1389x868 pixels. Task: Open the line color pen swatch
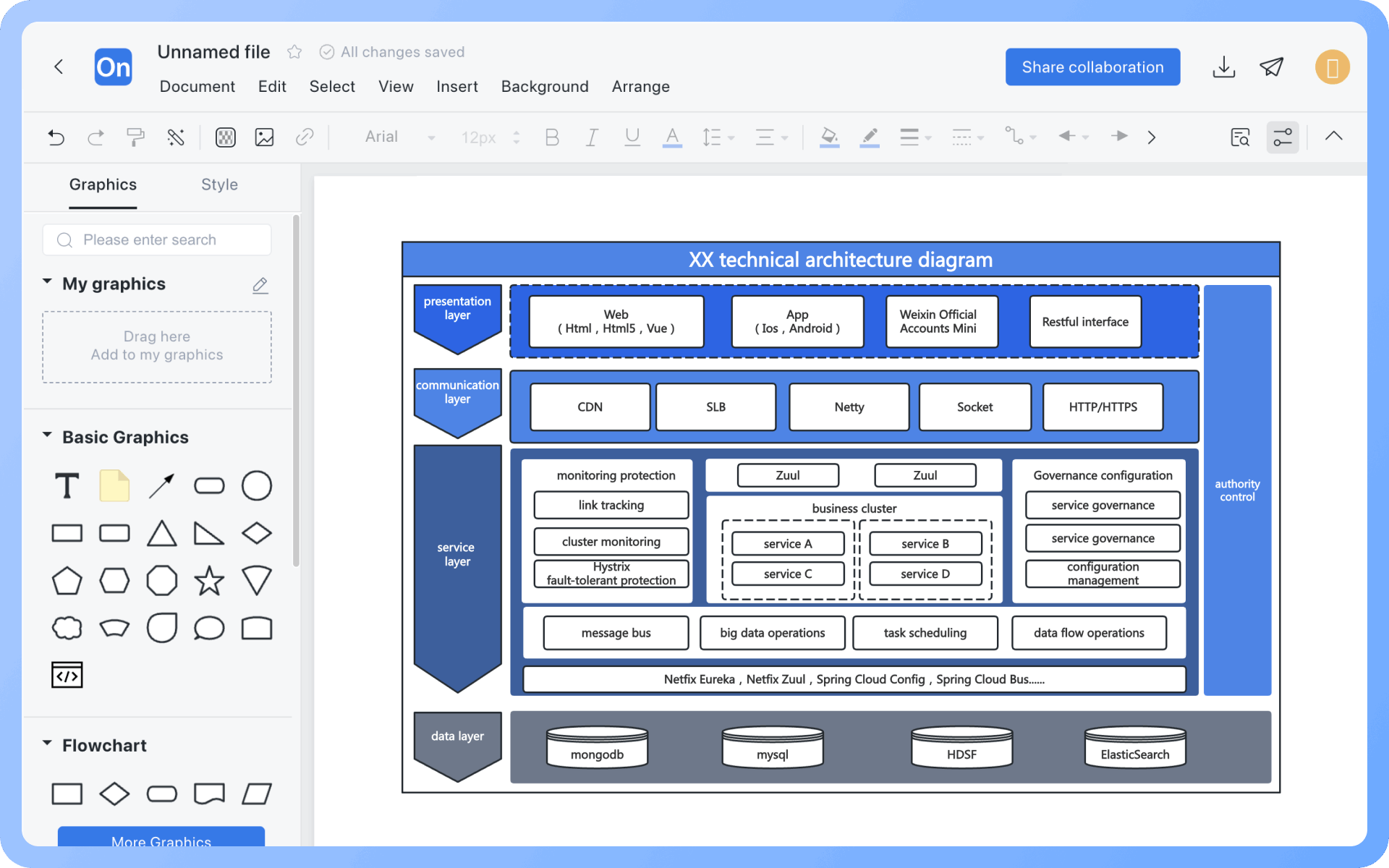870,137
